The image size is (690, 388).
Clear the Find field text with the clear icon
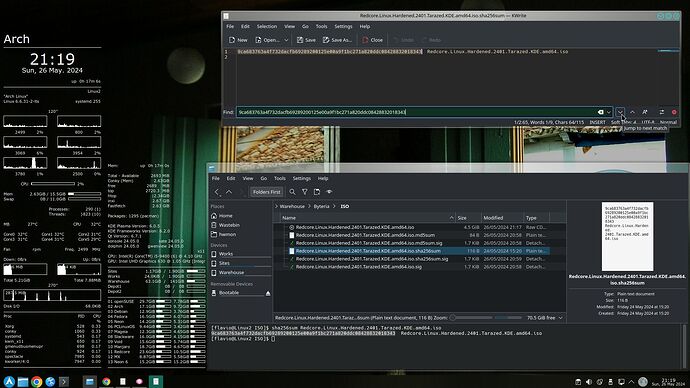pyautogui.click(x=601, y=112)
